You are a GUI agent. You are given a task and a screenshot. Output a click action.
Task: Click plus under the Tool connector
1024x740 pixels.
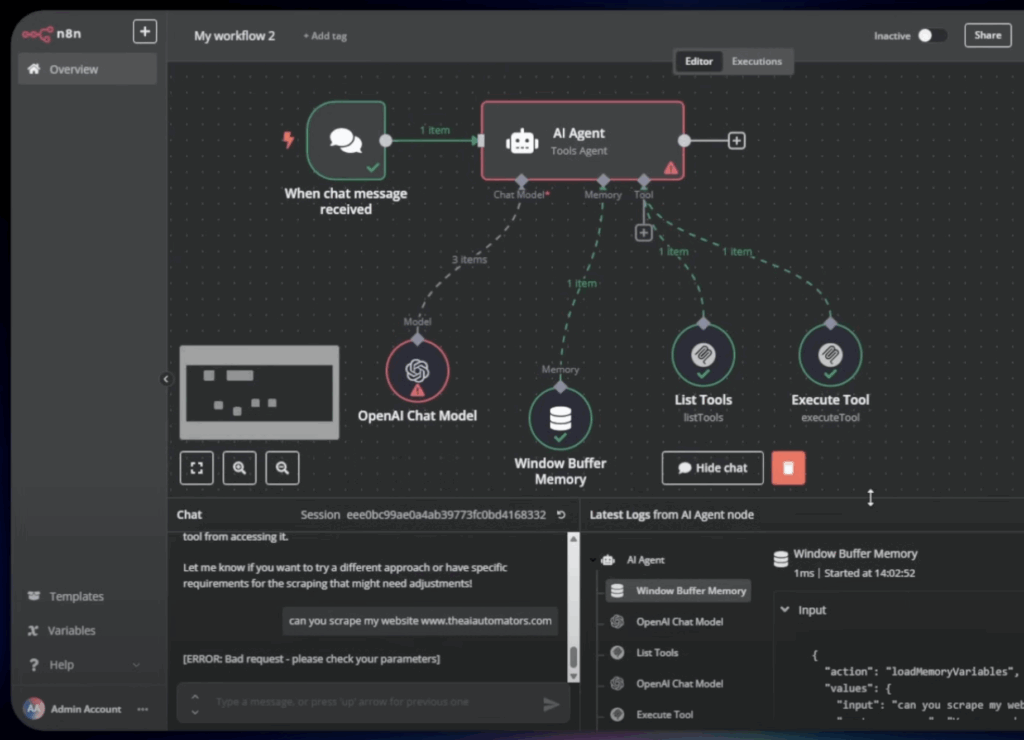point(643,233)
